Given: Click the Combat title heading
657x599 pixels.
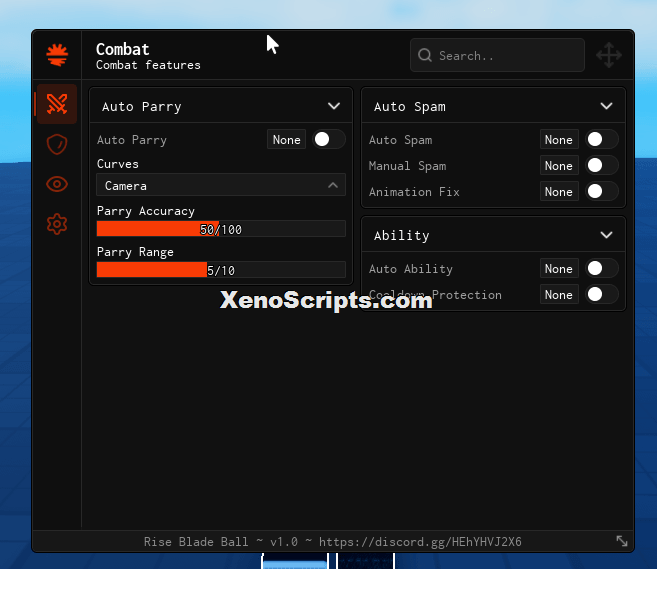Looking at the screenshot, I should (122, 49).
